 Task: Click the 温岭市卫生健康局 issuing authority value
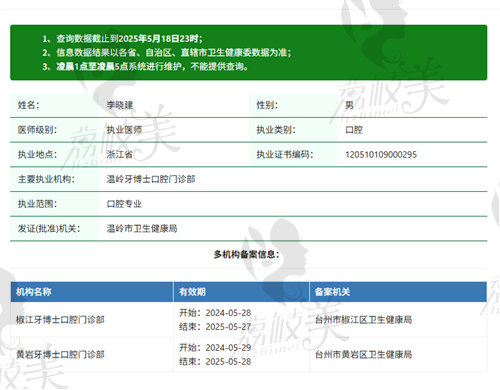142,228
